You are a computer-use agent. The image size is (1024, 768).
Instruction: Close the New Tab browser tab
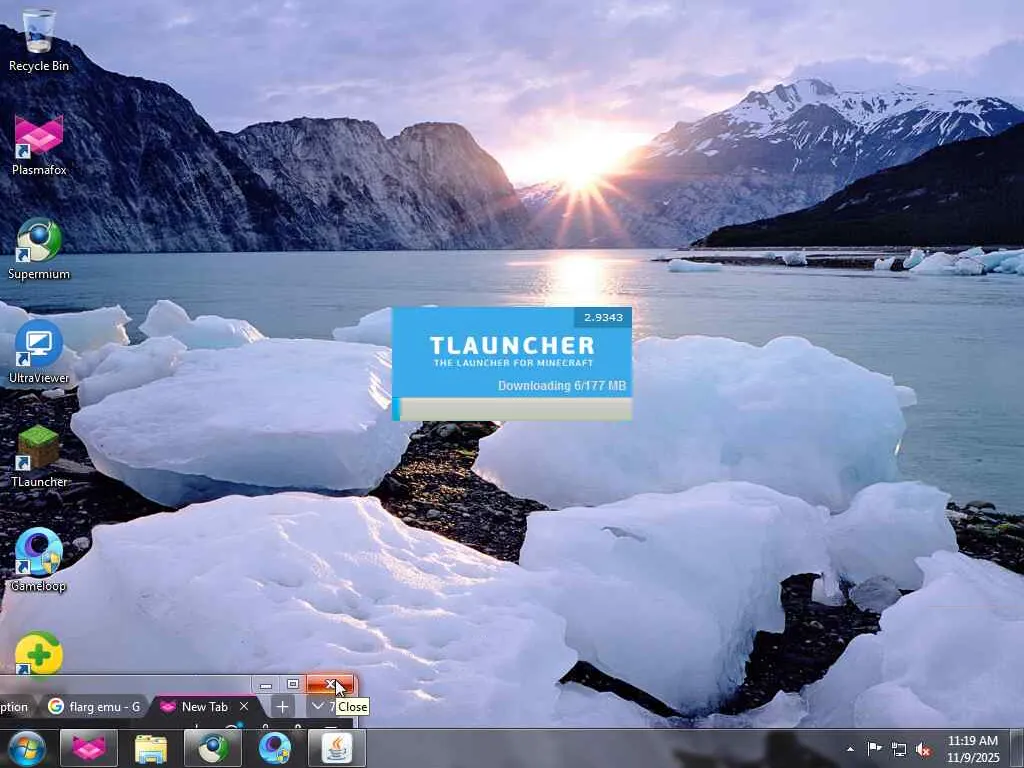(x=244, y=707)
